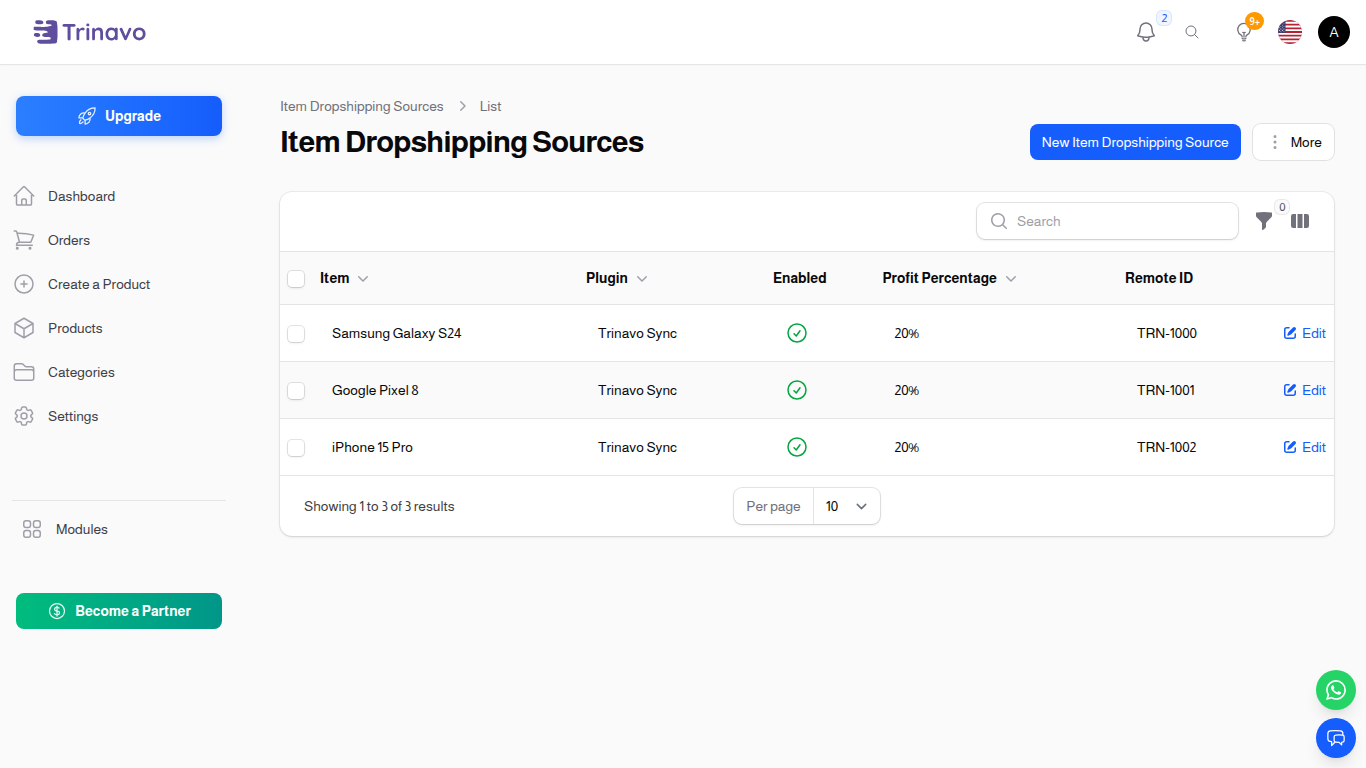The height and width of the screenshot is (768, 1366).
Task: Open the table filter funnel icon
Action: pyautogui.click(x=1264, y=221)
